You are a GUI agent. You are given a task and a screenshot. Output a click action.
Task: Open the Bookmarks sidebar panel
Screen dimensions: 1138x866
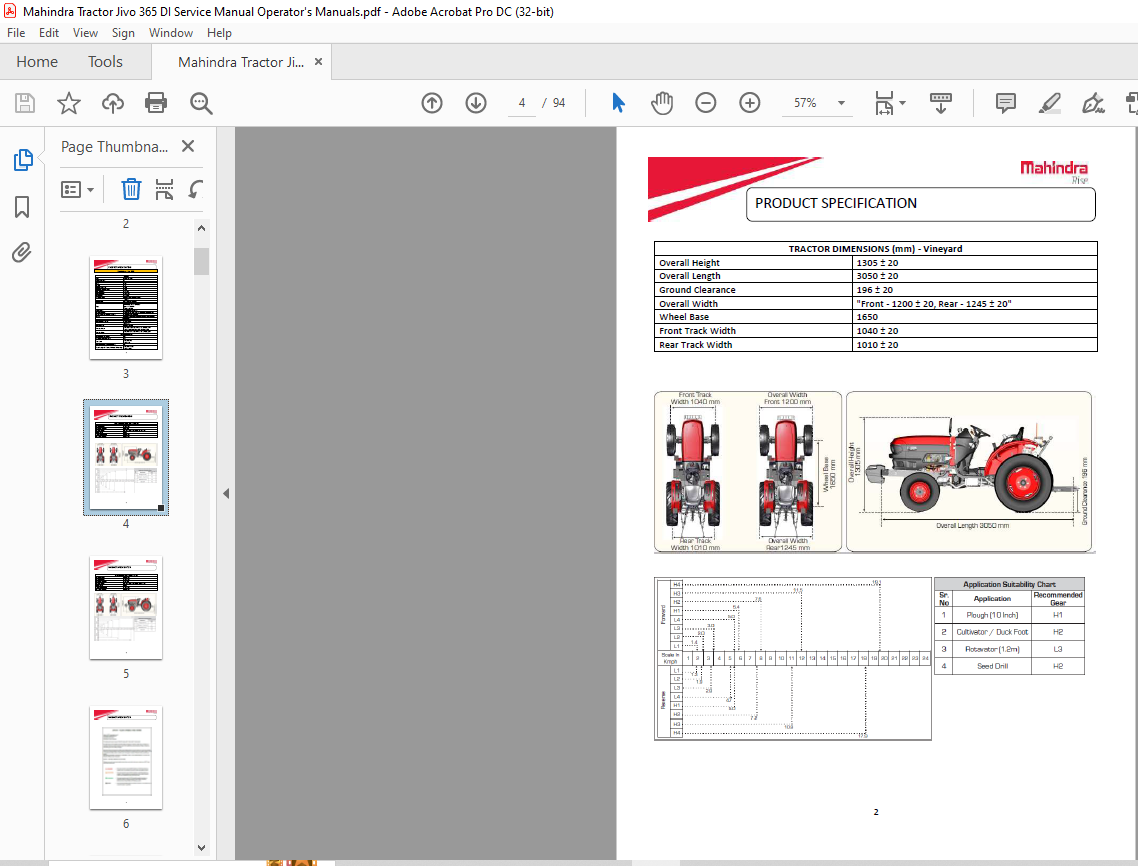coord(22,207)
